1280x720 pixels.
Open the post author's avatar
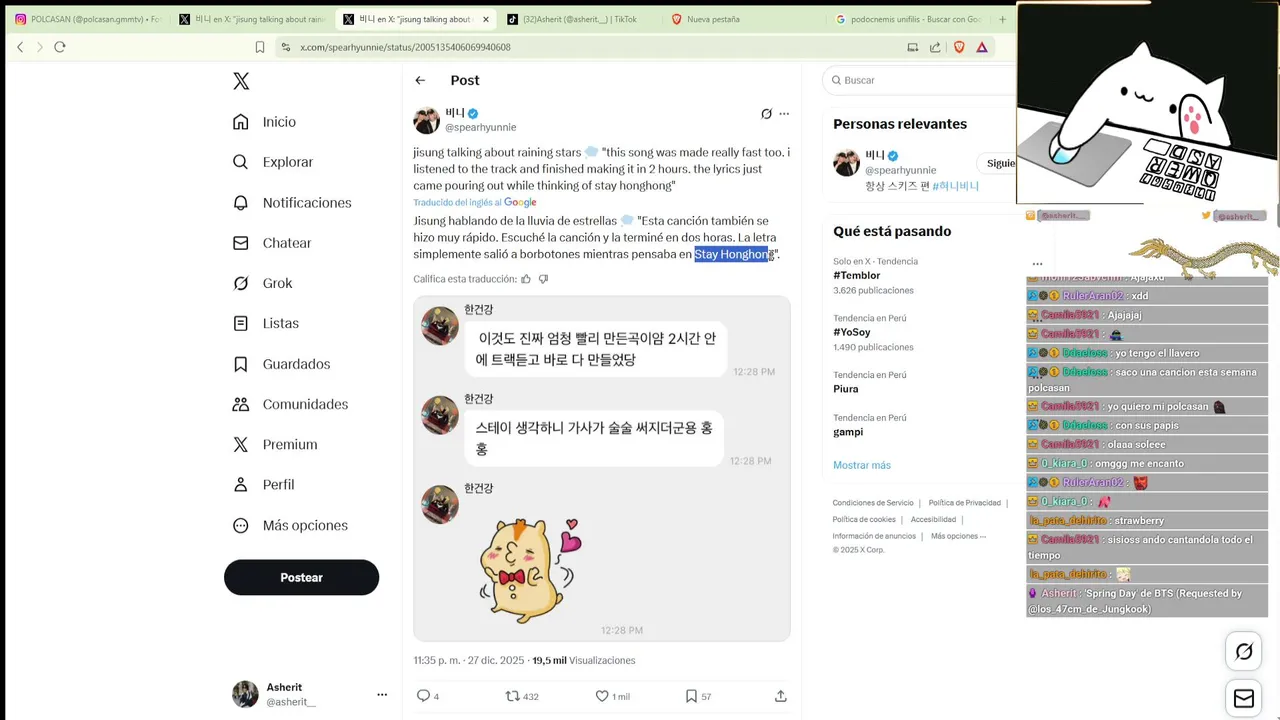pyautogui.click(x=427, y=121)
